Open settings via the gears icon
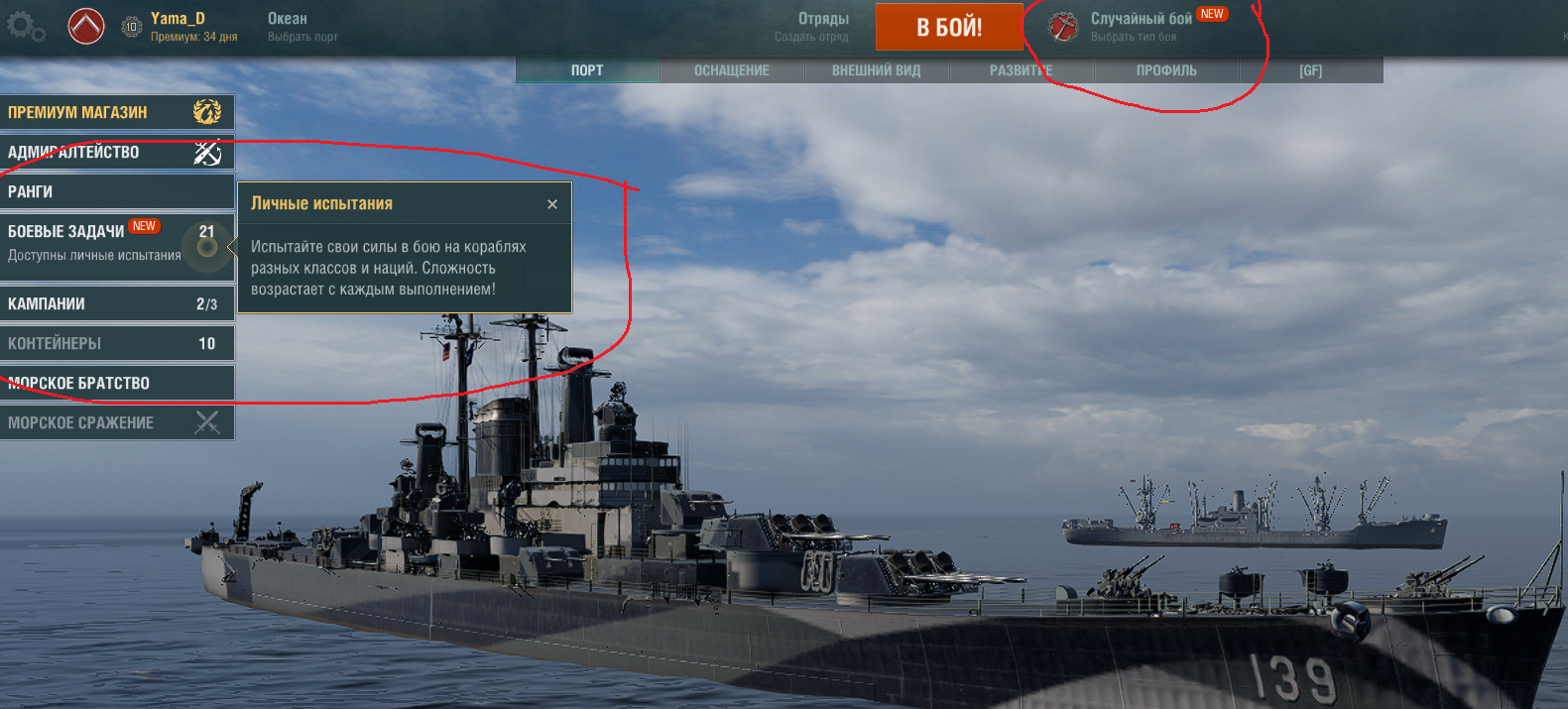The image size is (1568, 709). point(25,27)
